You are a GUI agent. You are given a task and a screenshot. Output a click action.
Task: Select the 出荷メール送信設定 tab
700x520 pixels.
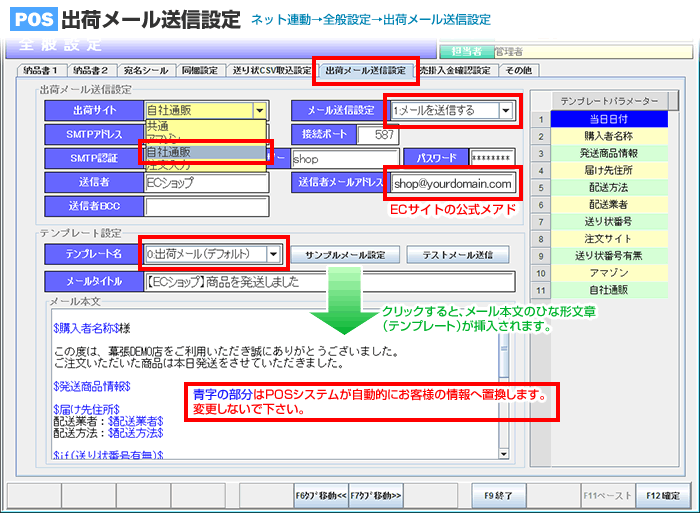coord(366,71)
